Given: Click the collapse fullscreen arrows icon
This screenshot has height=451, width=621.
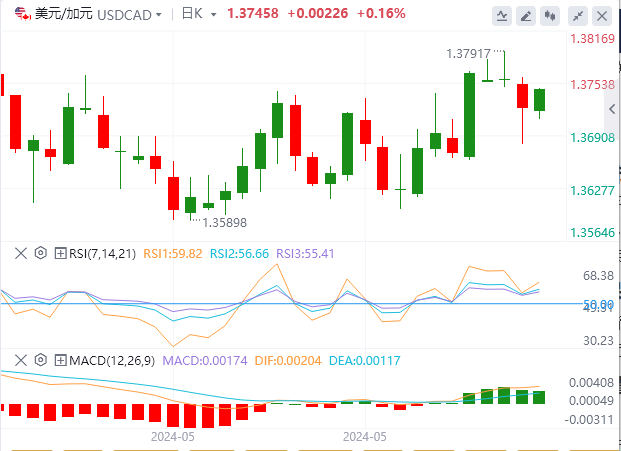Looking at the screenshot, I should pyautogui.click(x=578, y=16).
